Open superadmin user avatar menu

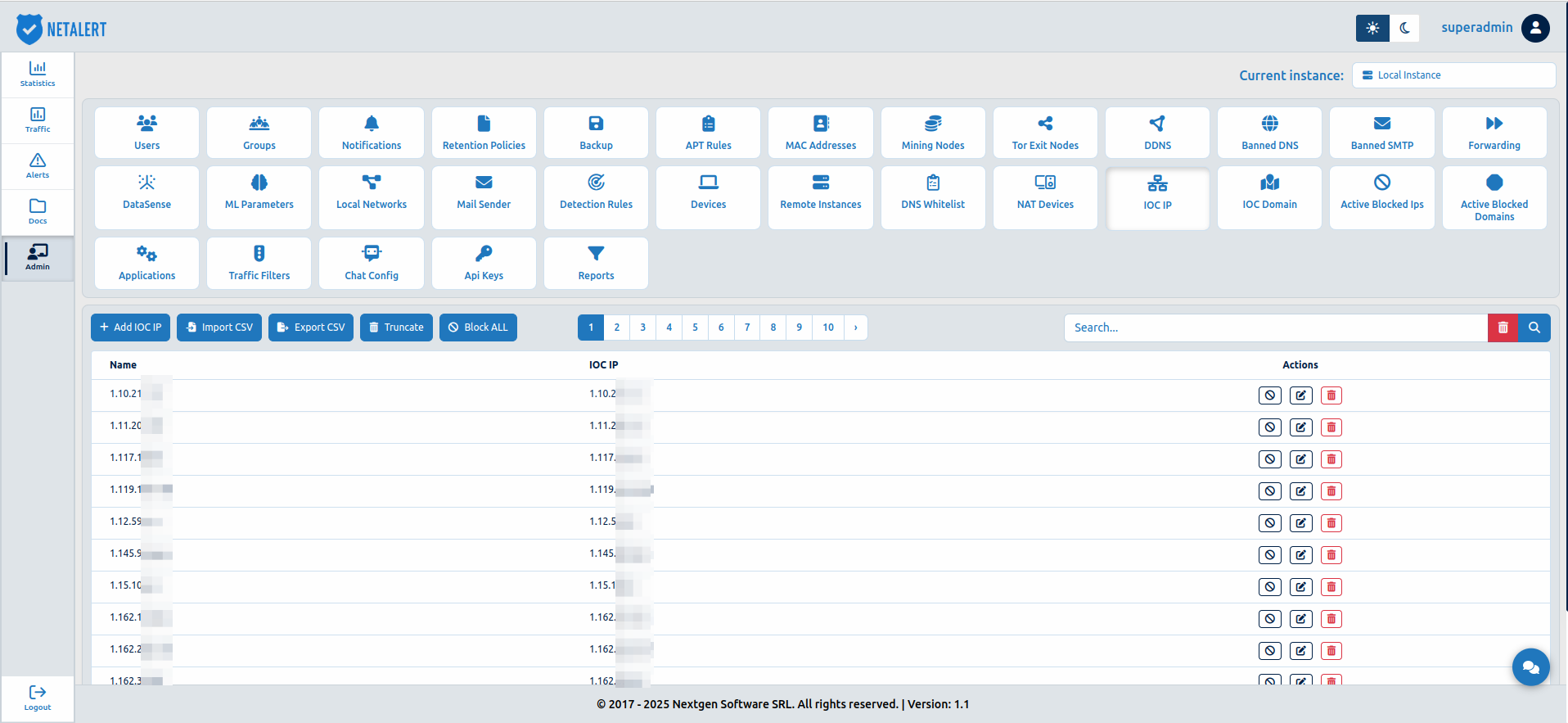[x=1535, y=28]
